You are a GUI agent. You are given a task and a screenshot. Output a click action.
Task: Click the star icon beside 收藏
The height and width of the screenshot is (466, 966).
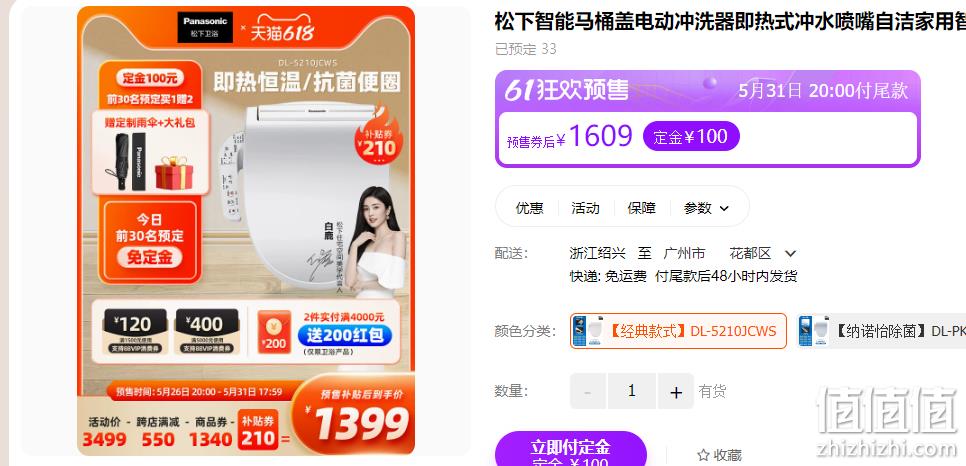[703, 456]
